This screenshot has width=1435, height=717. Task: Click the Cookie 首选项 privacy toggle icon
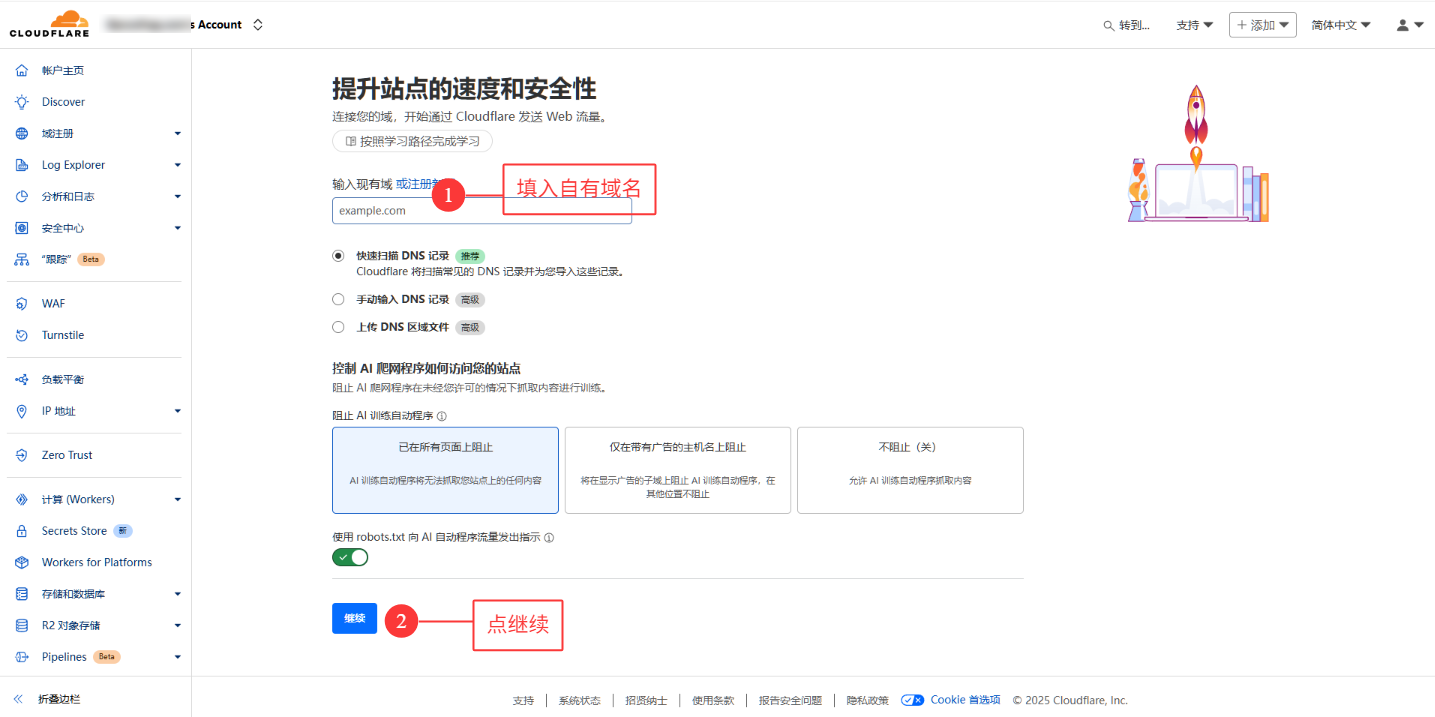pos(912,700)
